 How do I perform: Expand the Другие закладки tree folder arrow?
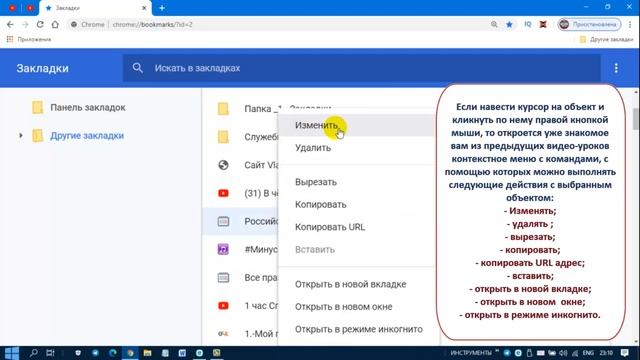coord(21,136)
